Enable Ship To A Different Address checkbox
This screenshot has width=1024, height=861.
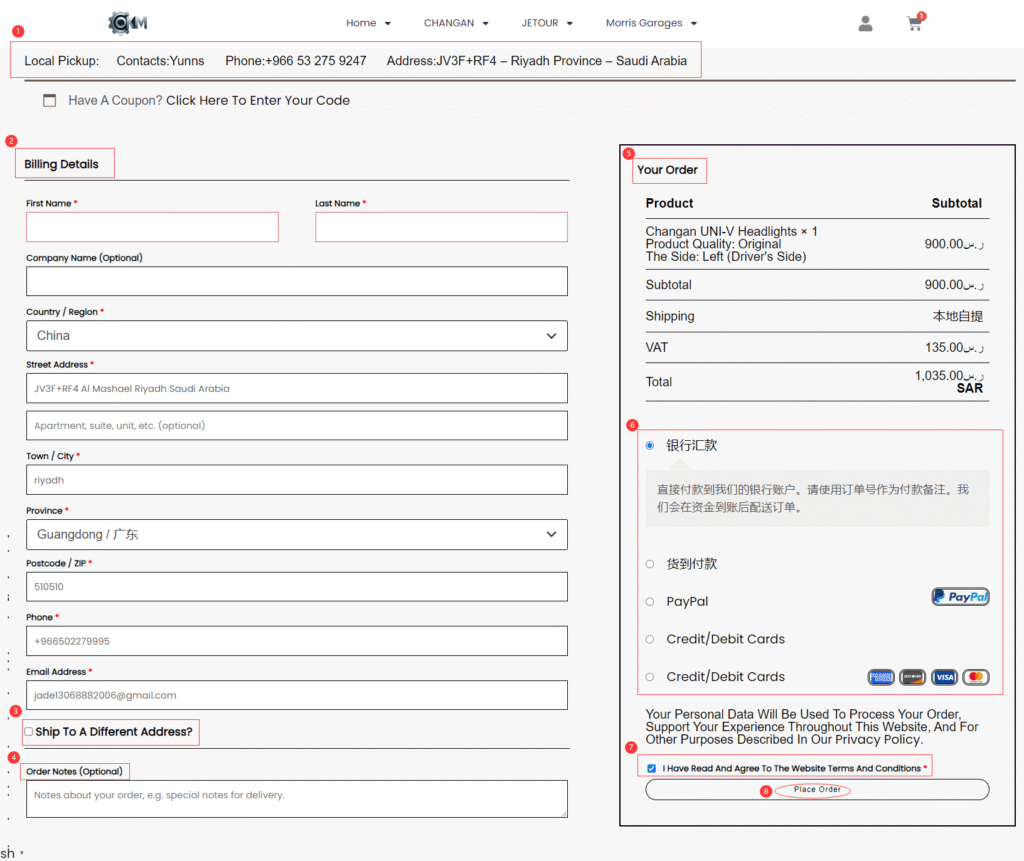pyautogui.click(x=29, y=732)
